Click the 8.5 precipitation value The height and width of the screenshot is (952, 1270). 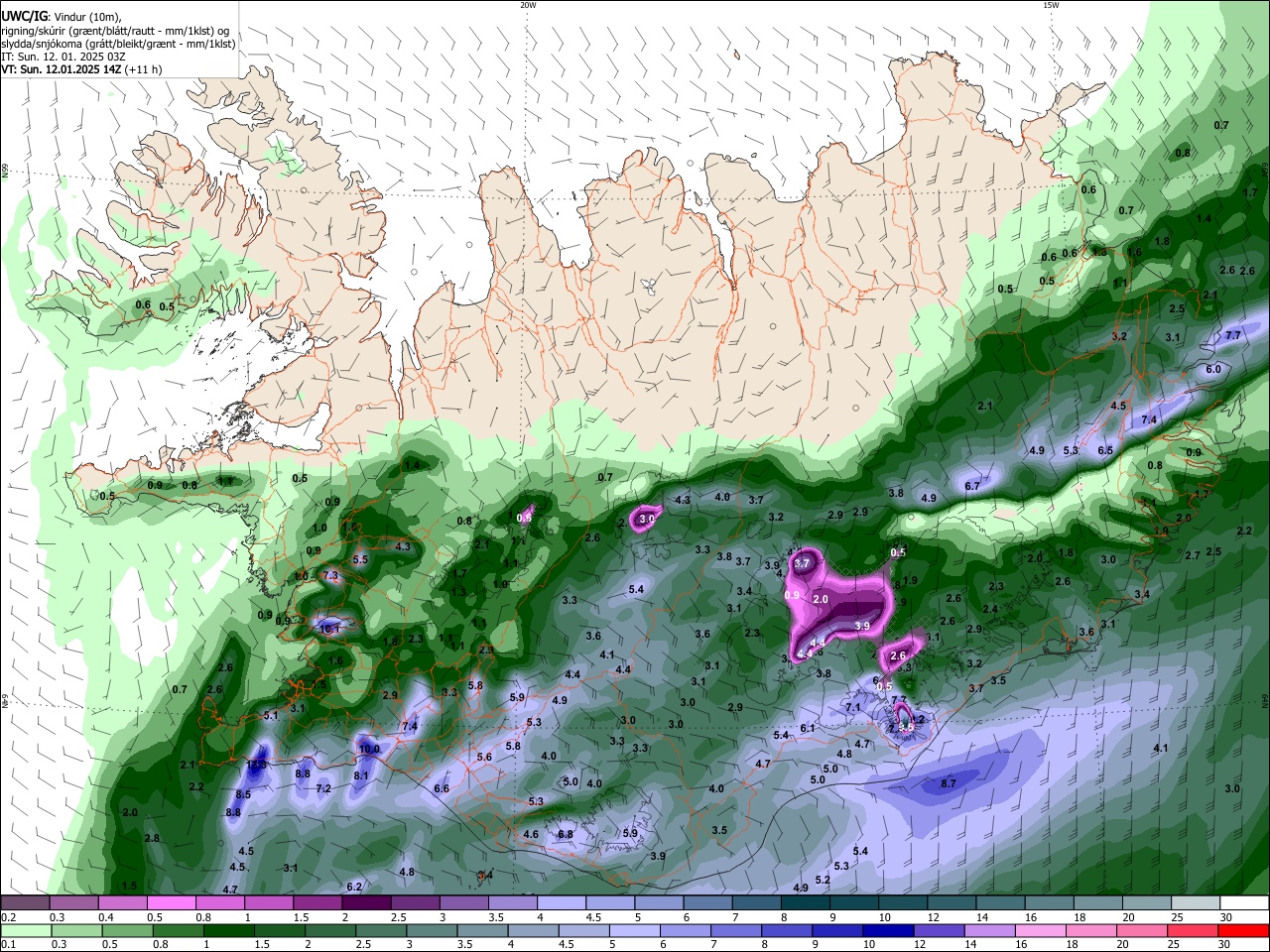[244, 794]
